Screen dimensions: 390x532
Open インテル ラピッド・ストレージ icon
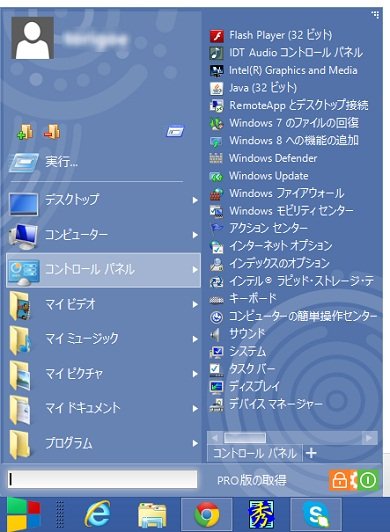point(217,282)
